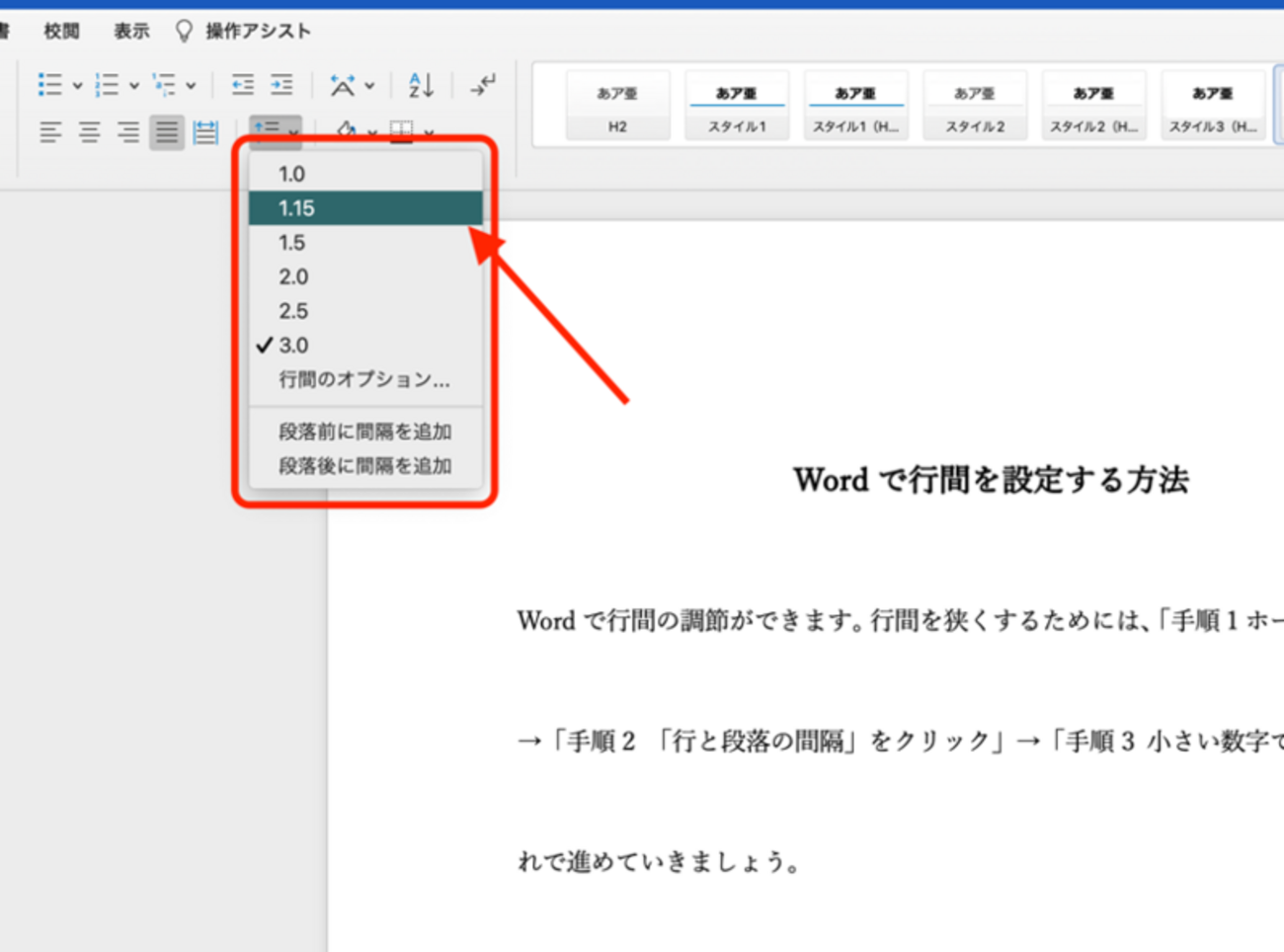Align text to the left
Screen dimensions: 1284x952
50,132
